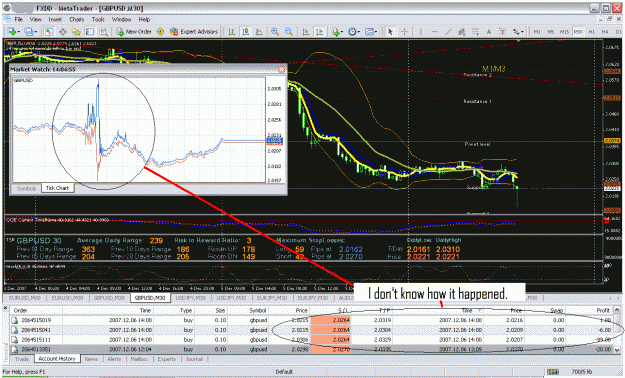Image resolution: width=625 pixels, height=378 pixels.
Task: Sort by the Profit column header
Action: pyautogui.click(x=589, y=310)
